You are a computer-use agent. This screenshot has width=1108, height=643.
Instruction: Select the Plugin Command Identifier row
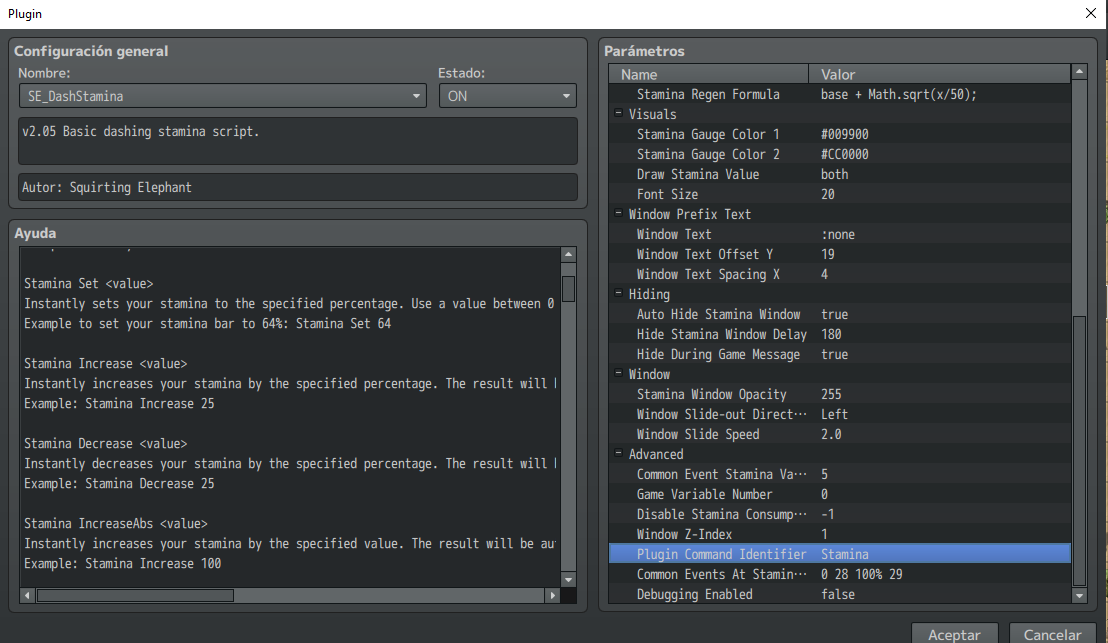(x=839, y=555)
